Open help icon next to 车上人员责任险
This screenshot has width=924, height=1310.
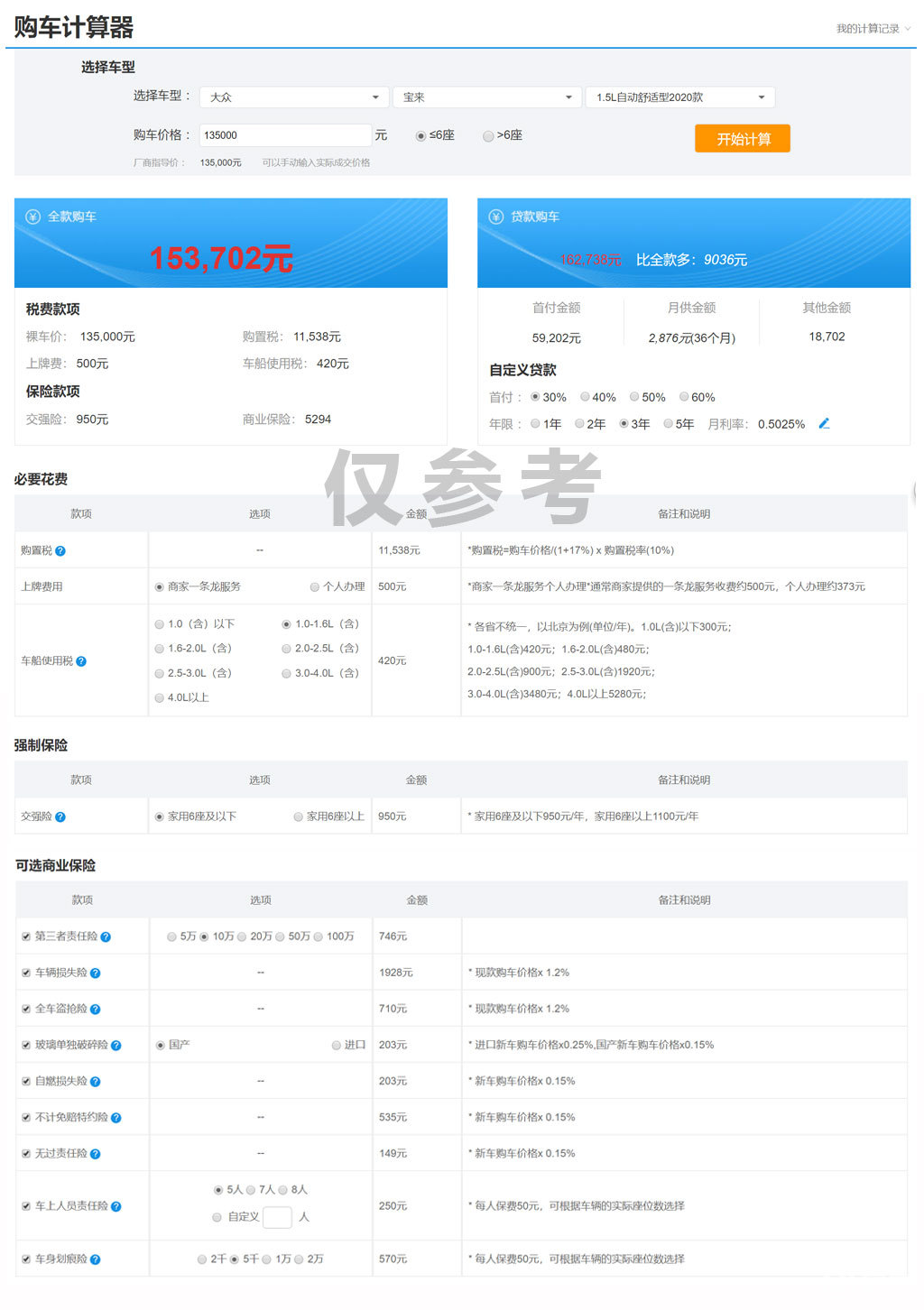click(x=116, y=1206)
